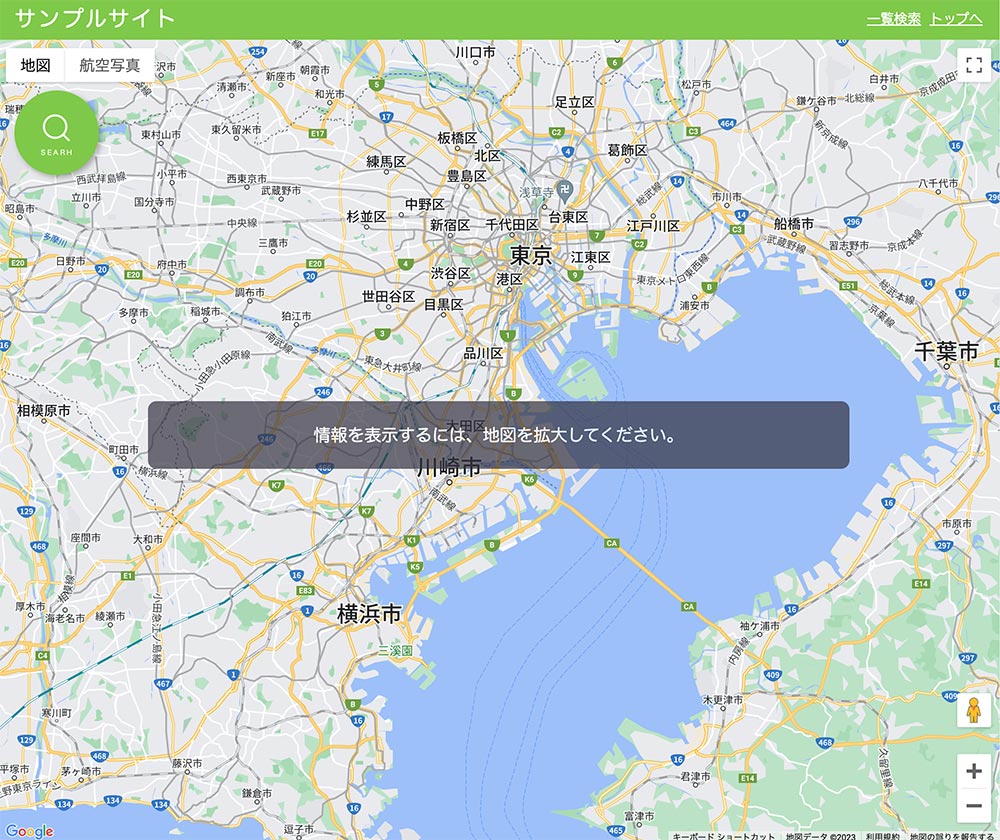This screenshot has height=840, width=1000.
Task: Toggle fullscreen map view
Action: click(974, 64)
